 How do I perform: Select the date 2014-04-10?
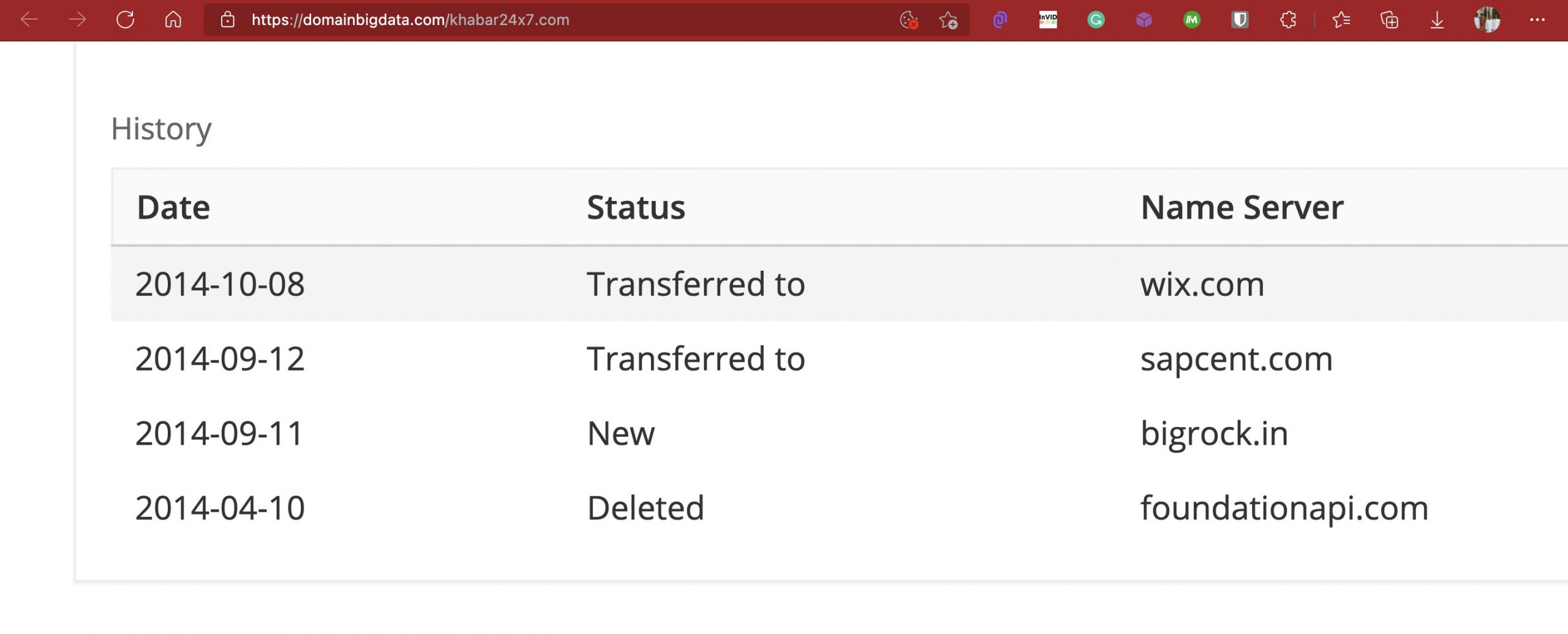(220, 508)
